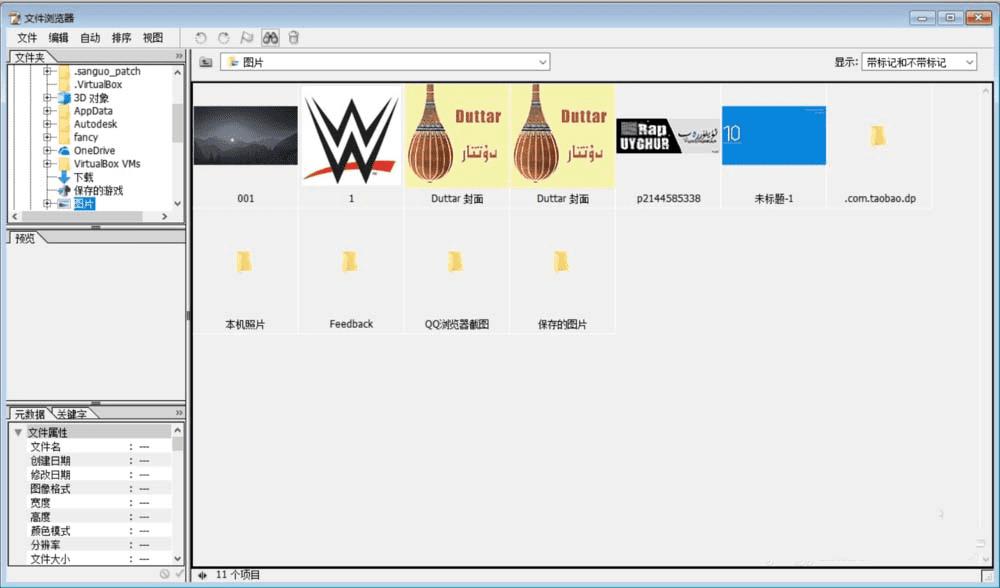Image resolution: width=1000 pixels, height=588 pixels.
Task: Expand the VirtualBox VMs tree node
Action: [x=47, y=164]
